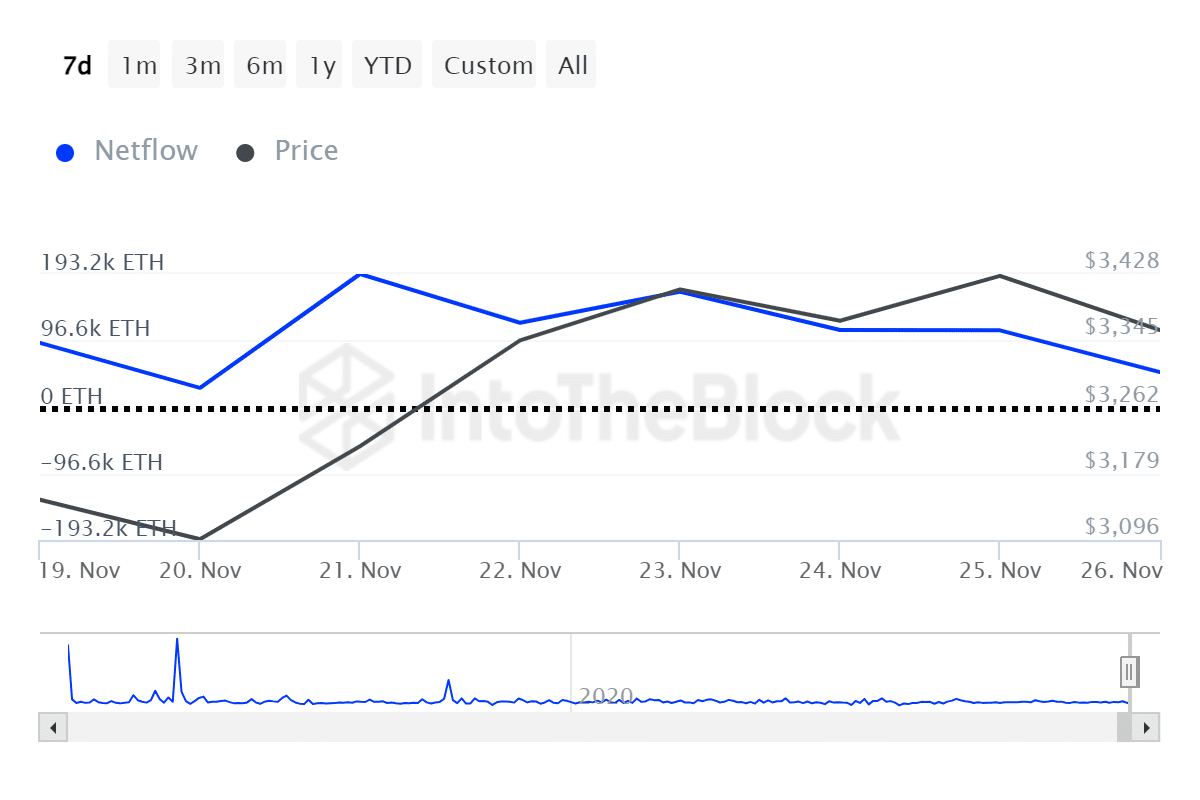Click the navigator right scroll arrow
Screen dimensions: 1200x800
pyautogui.click(x=1147, y=727)
